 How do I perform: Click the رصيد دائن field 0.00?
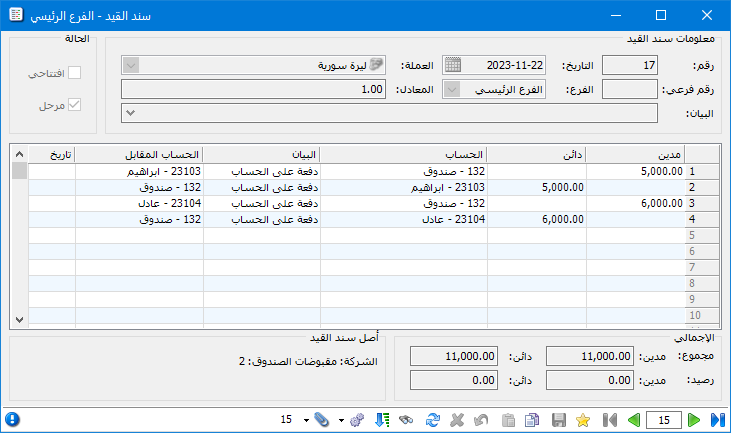click(x=454, y=380)
